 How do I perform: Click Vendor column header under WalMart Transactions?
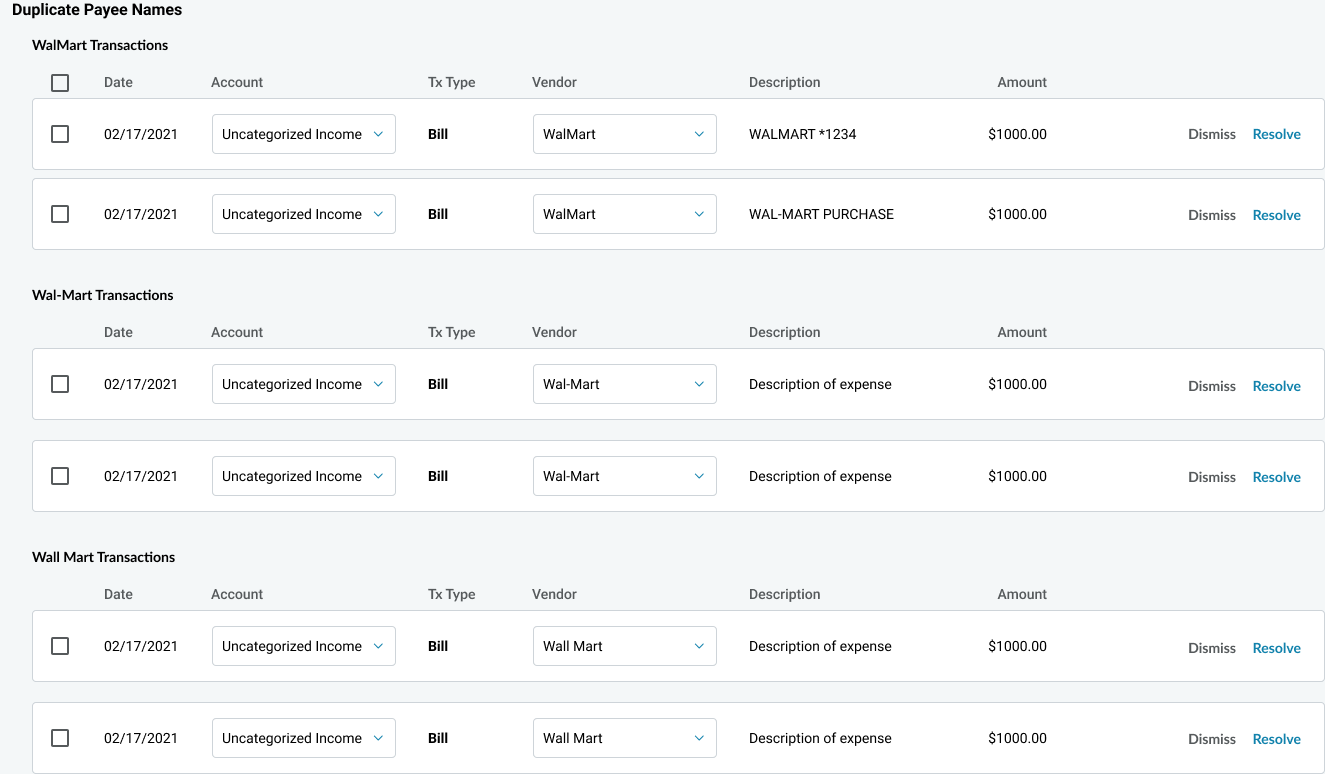click(x=554, y=82)
